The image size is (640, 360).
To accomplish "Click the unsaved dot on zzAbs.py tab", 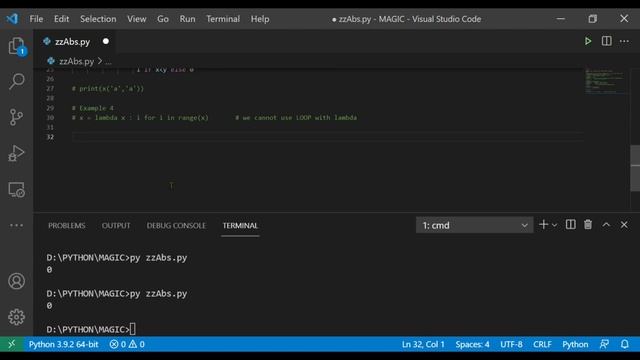I will [106, 41].
